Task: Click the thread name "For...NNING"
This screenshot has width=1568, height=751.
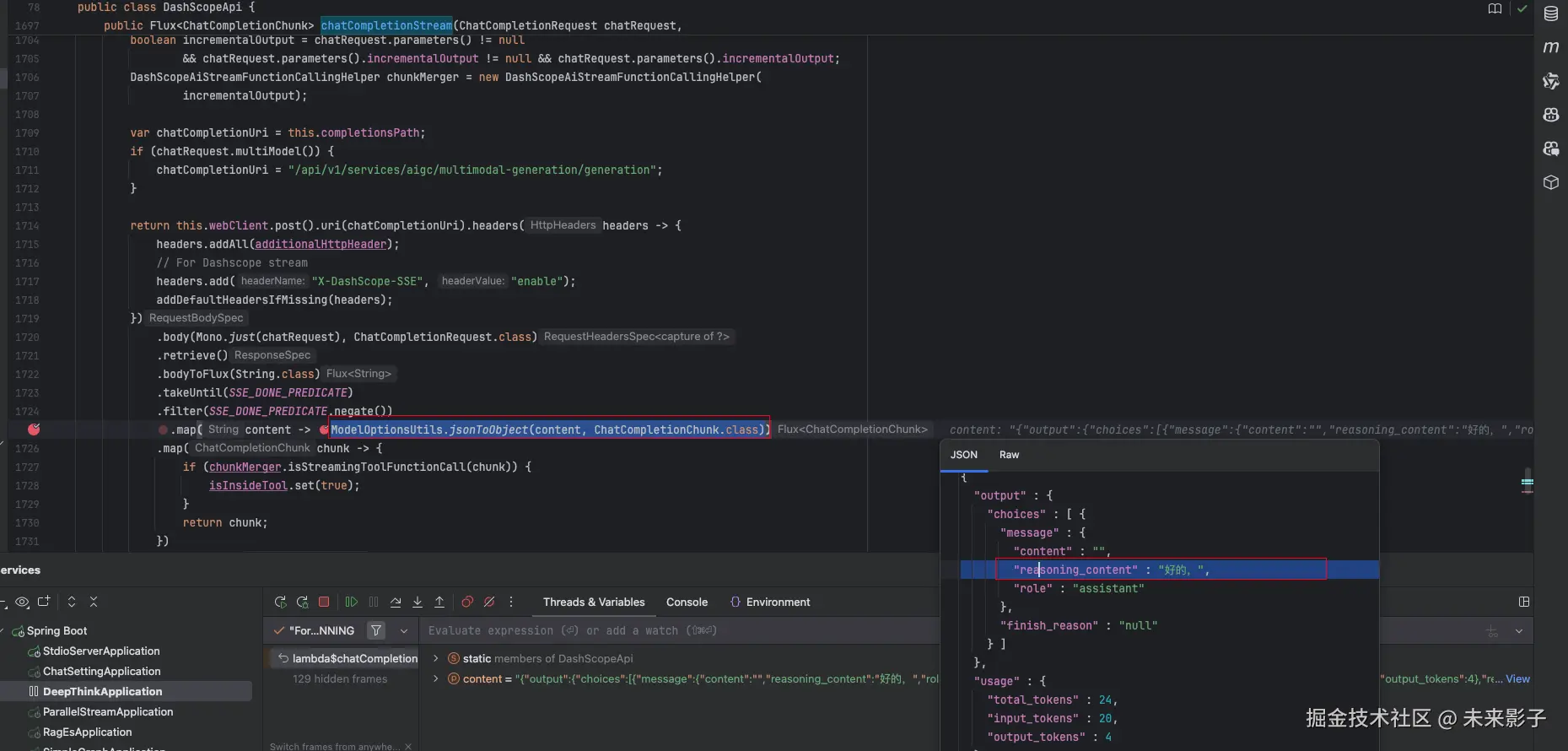Action: click(x=321, y=630)
